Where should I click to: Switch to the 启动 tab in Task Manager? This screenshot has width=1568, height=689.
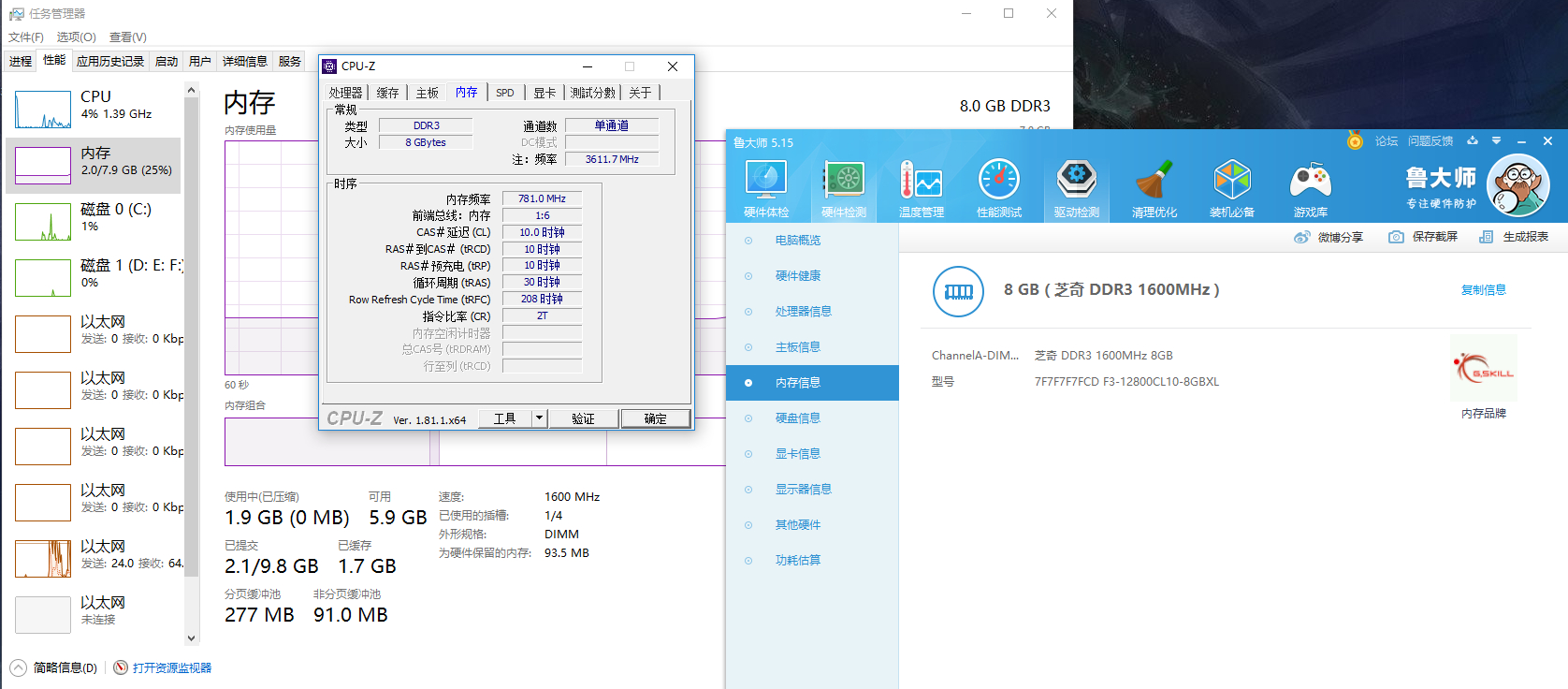pyautogui.click(x=167, y=62)
